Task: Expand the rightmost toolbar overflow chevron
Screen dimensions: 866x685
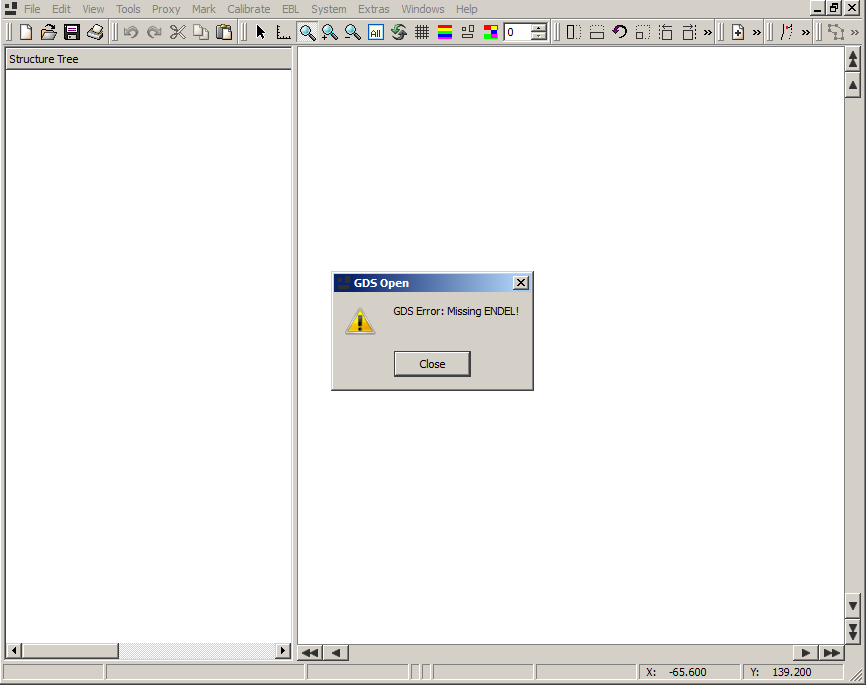Action: [853, 32]
